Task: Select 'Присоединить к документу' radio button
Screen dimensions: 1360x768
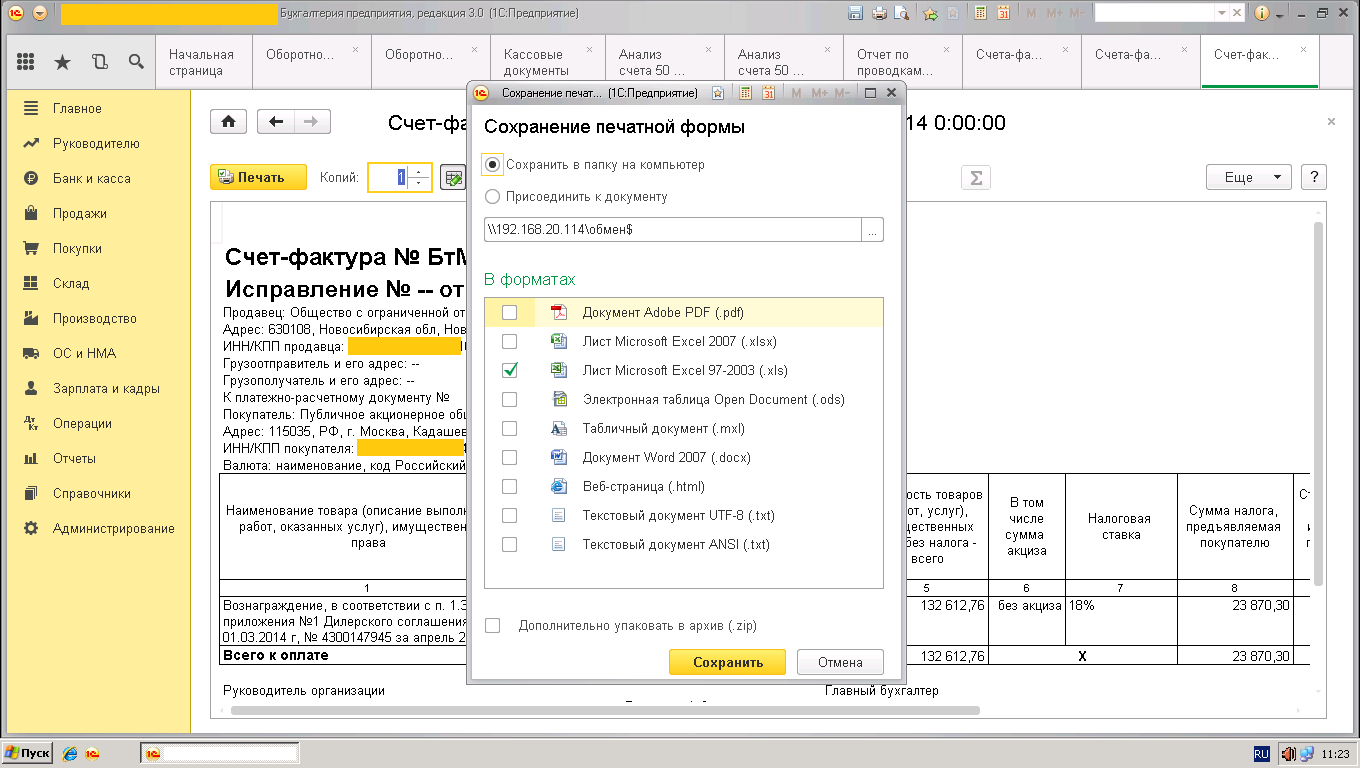Action: point(493,196)
